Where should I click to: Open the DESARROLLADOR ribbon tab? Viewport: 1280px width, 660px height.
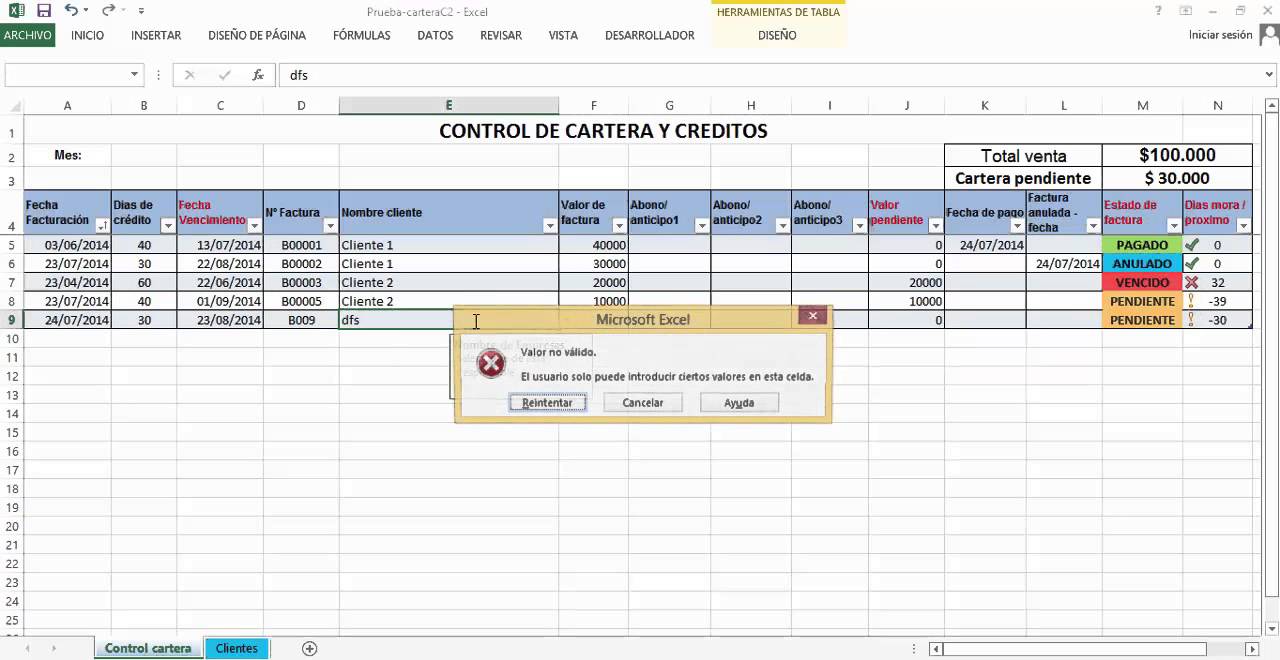pos(650,35)
